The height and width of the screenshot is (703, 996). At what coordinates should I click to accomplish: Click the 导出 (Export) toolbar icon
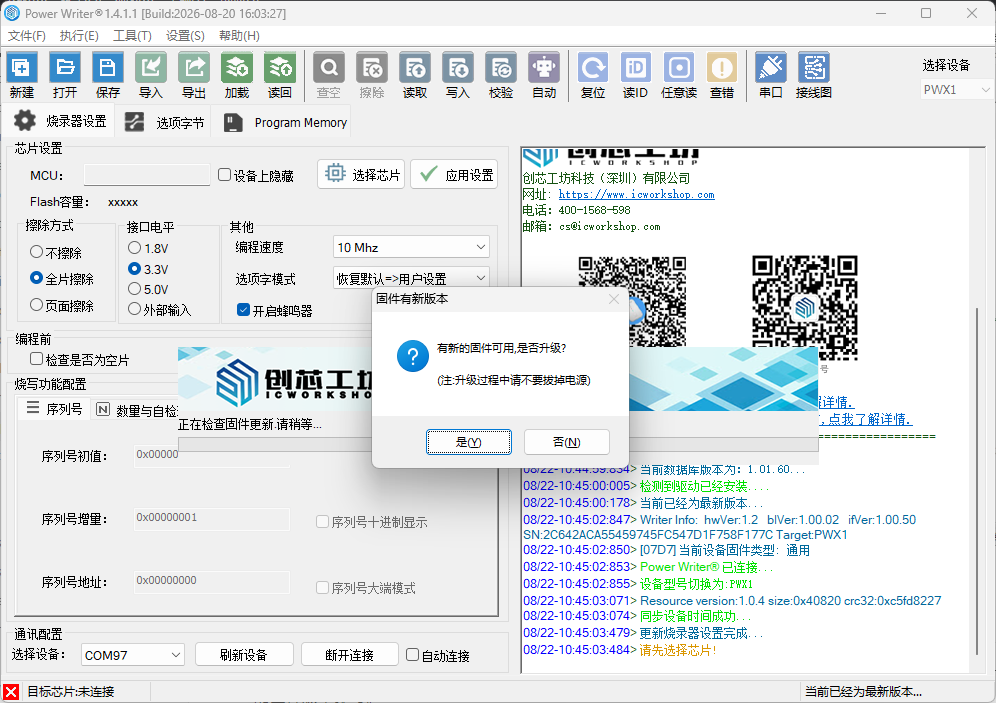pyautogui.click(x=194, y=75)
